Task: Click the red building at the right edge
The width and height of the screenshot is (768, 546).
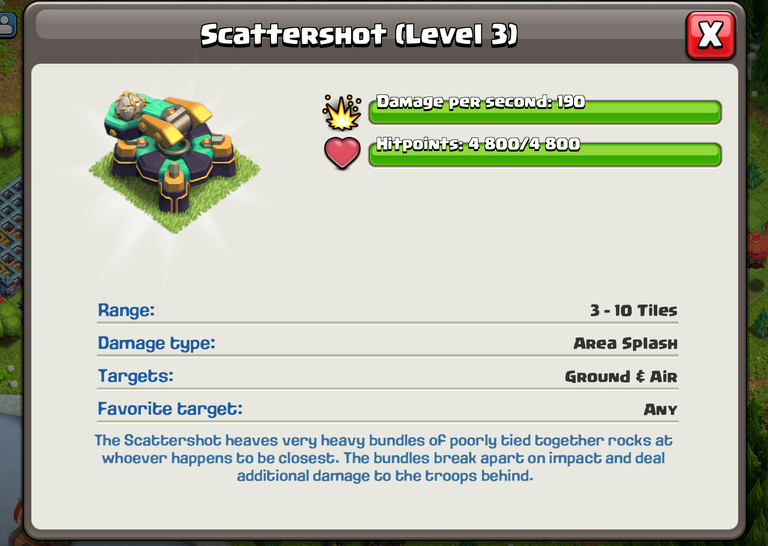Action: tap(757, 250)
